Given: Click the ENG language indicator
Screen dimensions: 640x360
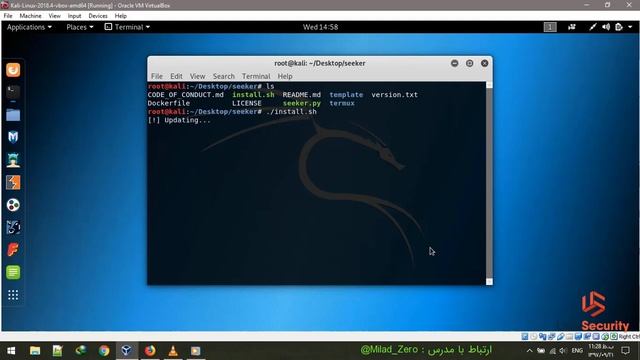Looking at the screenshot, I should coord(577,351).
